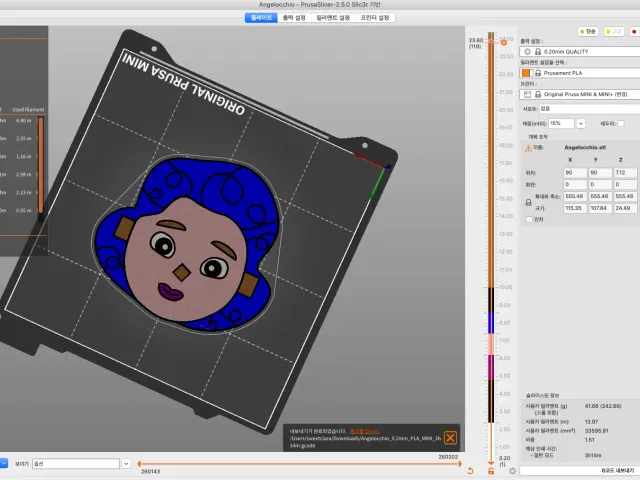The height and width of the screenshot is (480, 640).
Task: Select the Angelocchio.stl object name
Action: (585, 147)
